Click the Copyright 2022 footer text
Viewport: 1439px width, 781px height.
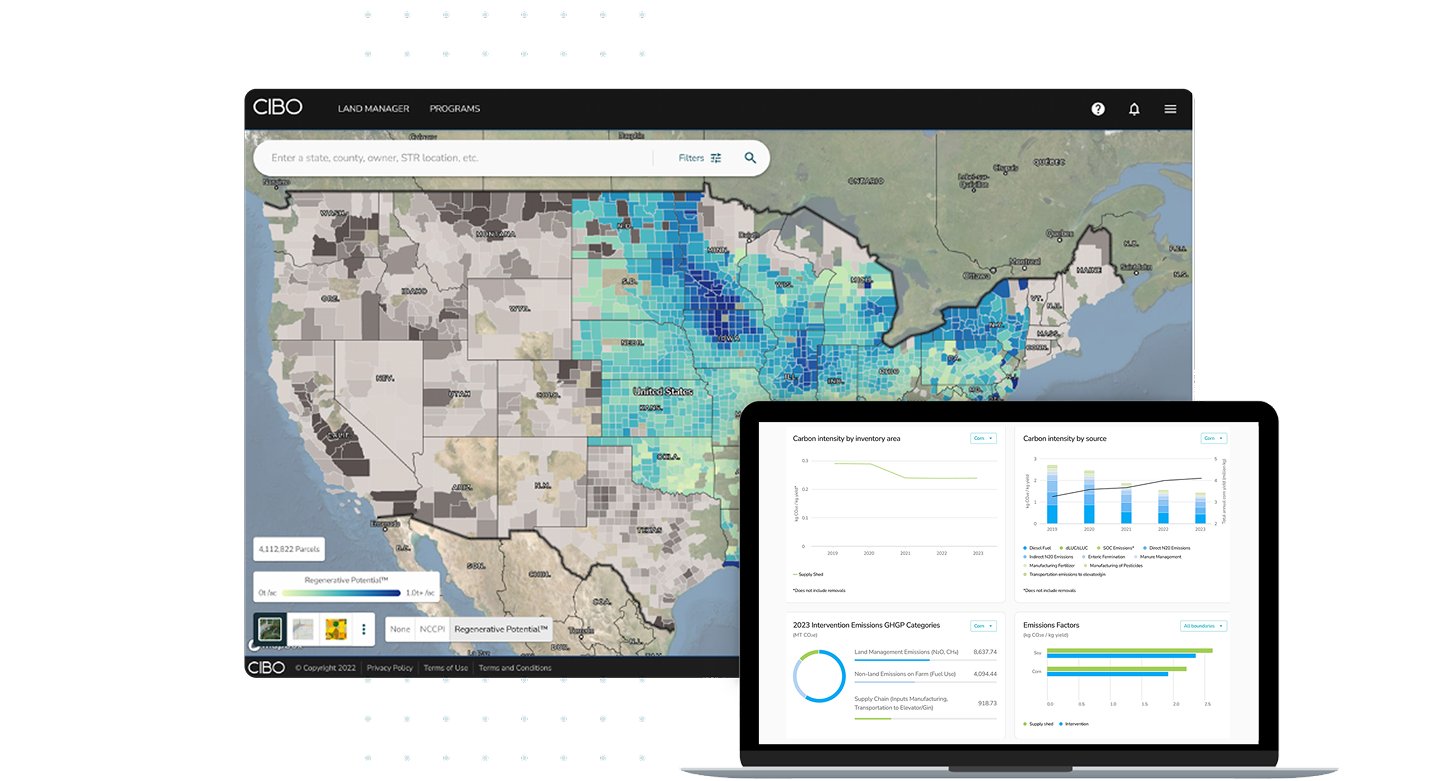click(325, 668)
